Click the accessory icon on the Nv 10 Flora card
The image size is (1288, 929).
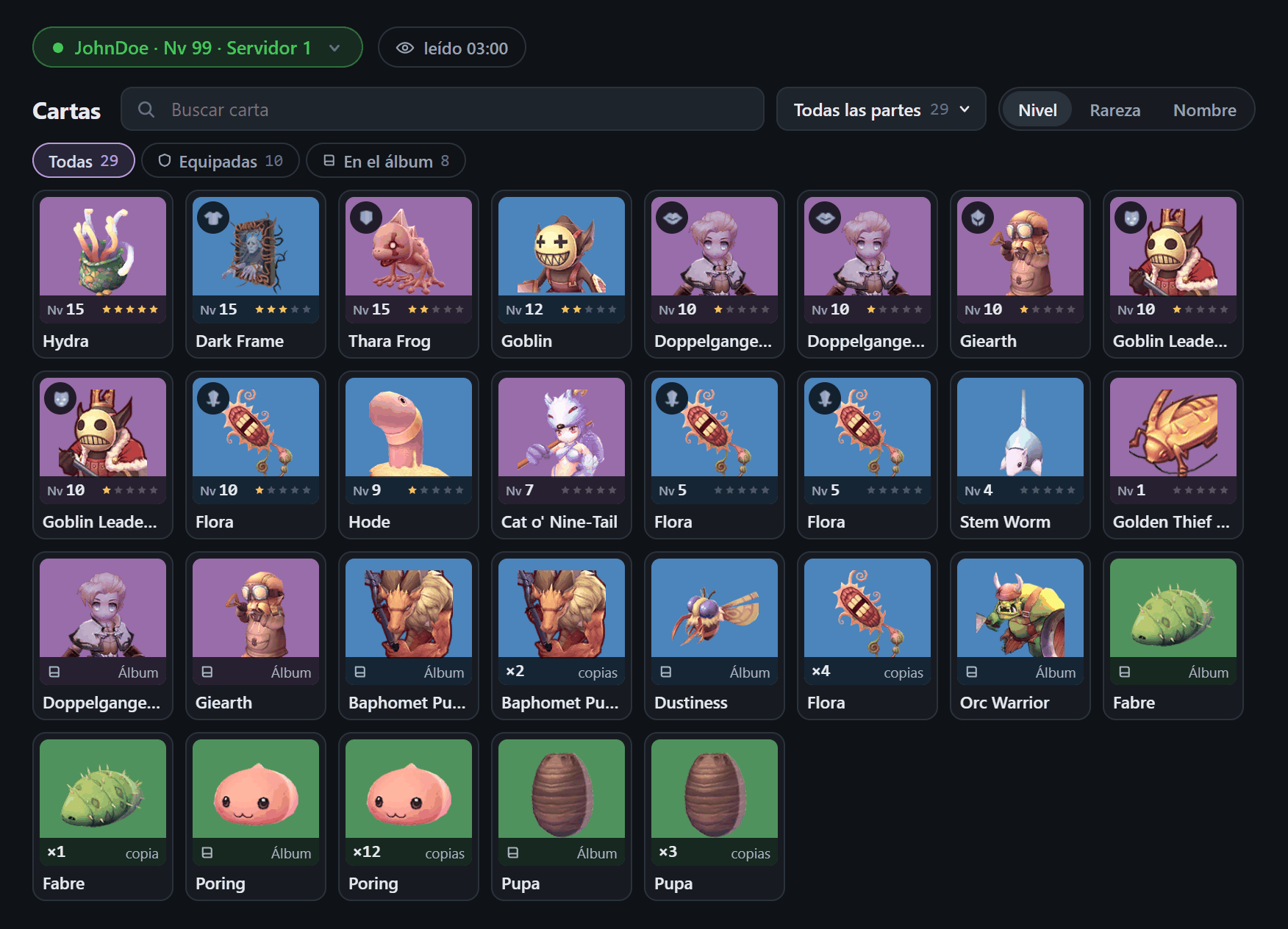coord(213,398)
